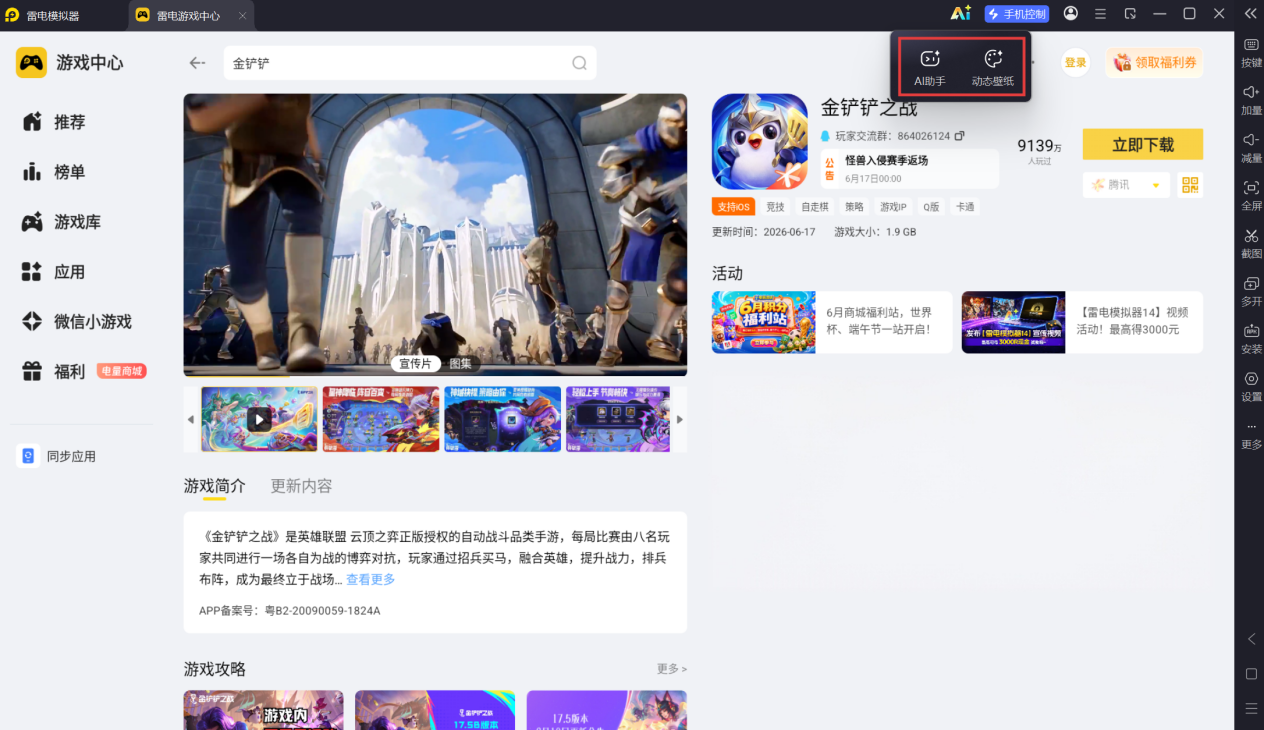Image resolution: width=1264 pixels, height=730 pixels.
Task: Expand the 腾讯 channel dropdown
Action: tap(1126, 185)
